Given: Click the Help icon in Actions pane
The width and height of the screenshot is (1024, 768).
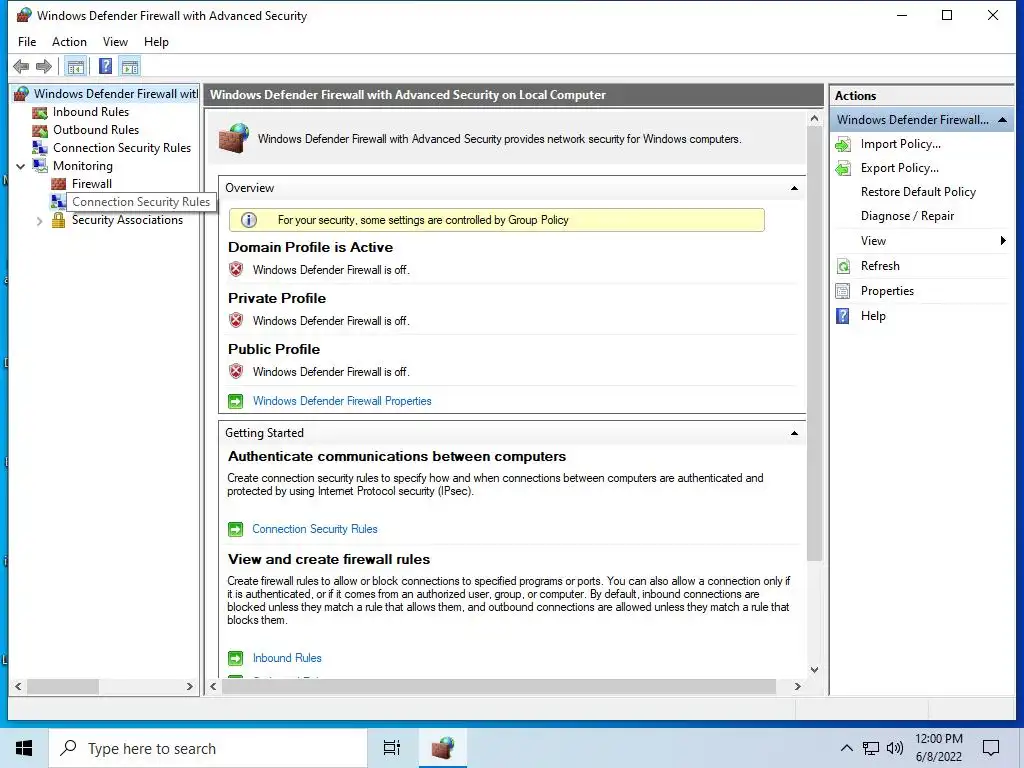Looking at the screenshot, I should coord(843,316).
